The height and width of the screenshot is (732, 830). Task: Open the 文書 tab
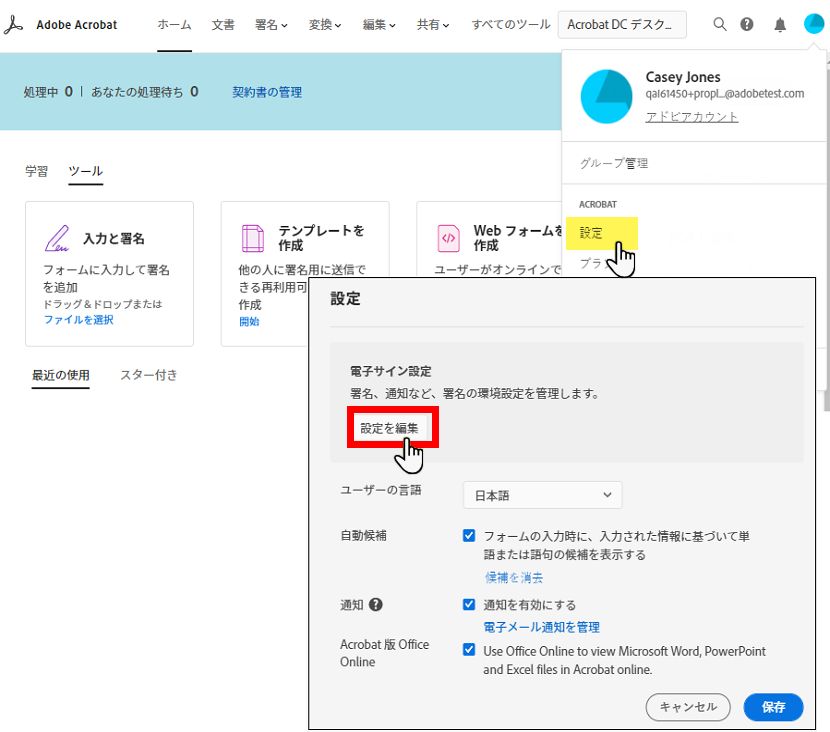[223, 25]
